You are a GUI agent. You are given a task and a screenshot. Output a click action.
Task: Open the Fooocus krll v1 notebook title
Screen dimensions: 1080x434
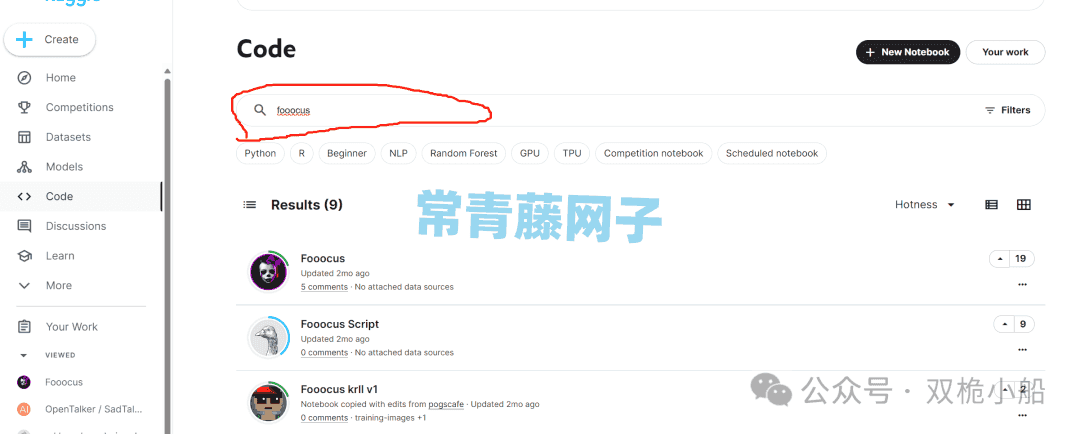[x=340, y=390]
